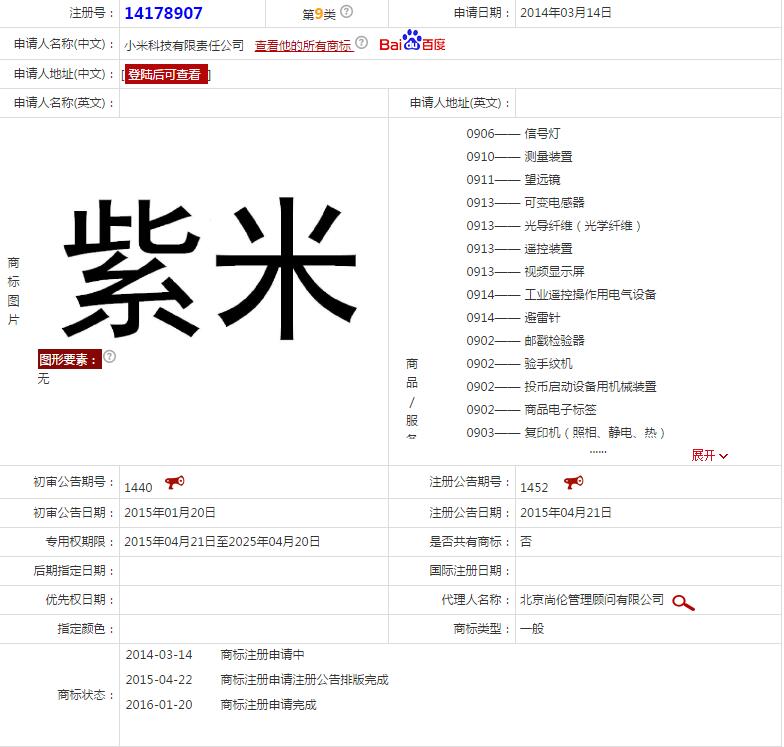The width and height of the screenshot is (784, 747).
Task: Click the magnifier icon after 北京尚伦管理顾问有限公司
Action: tap(683, 601)
